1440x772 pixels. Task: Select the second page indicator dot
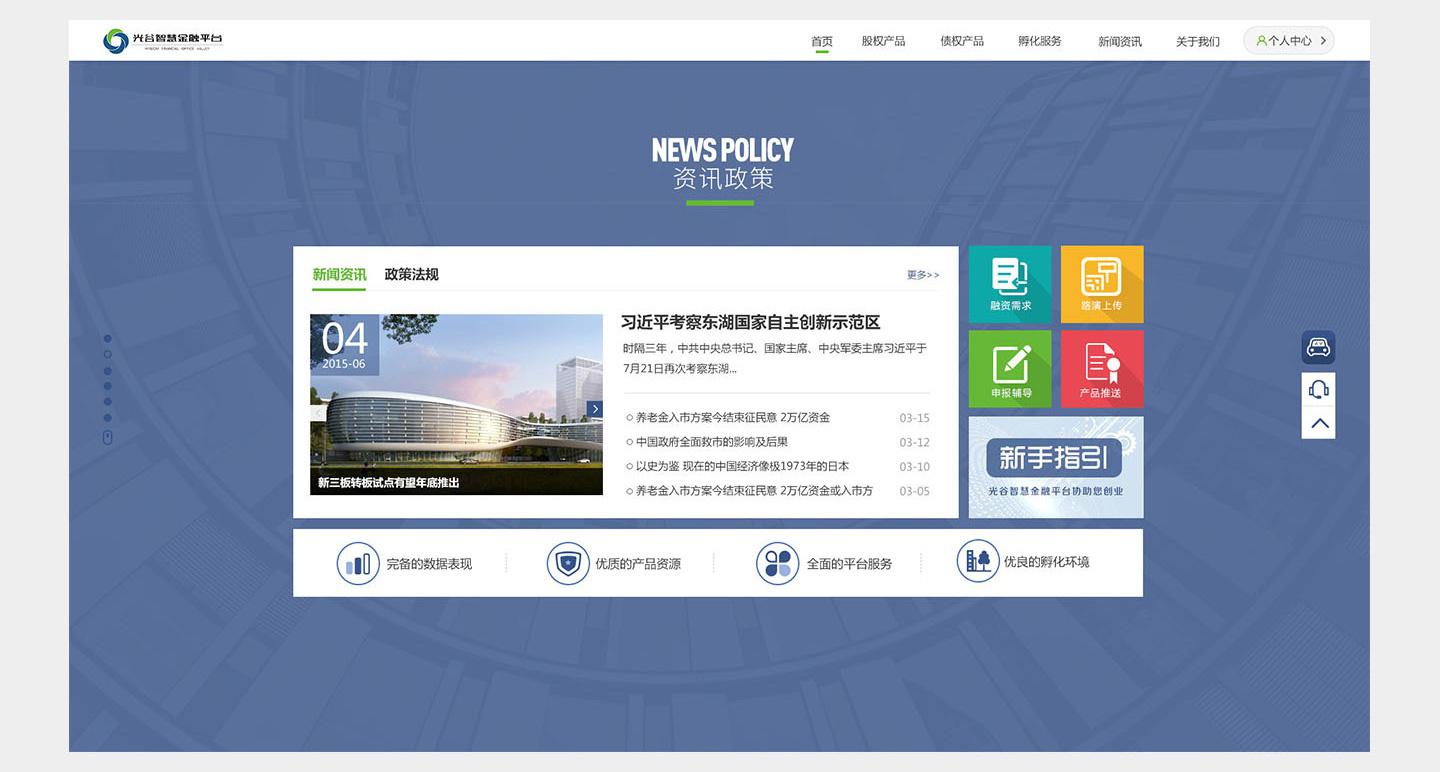[x=108, y=354]
